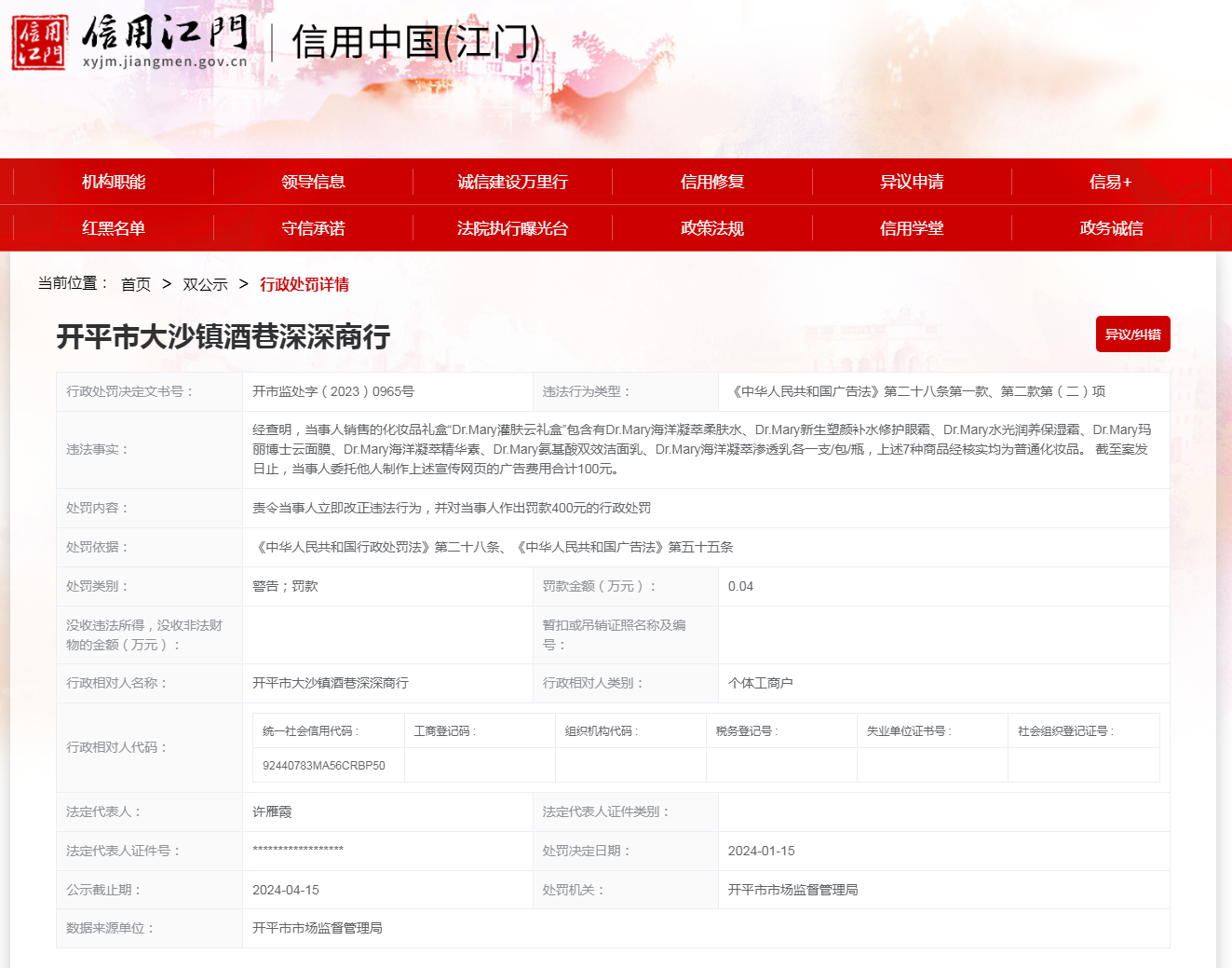This screenshot has height=968, width=1232.
Task: Click the 罚款金额（万元） label
Action: (x=601, y=586)
